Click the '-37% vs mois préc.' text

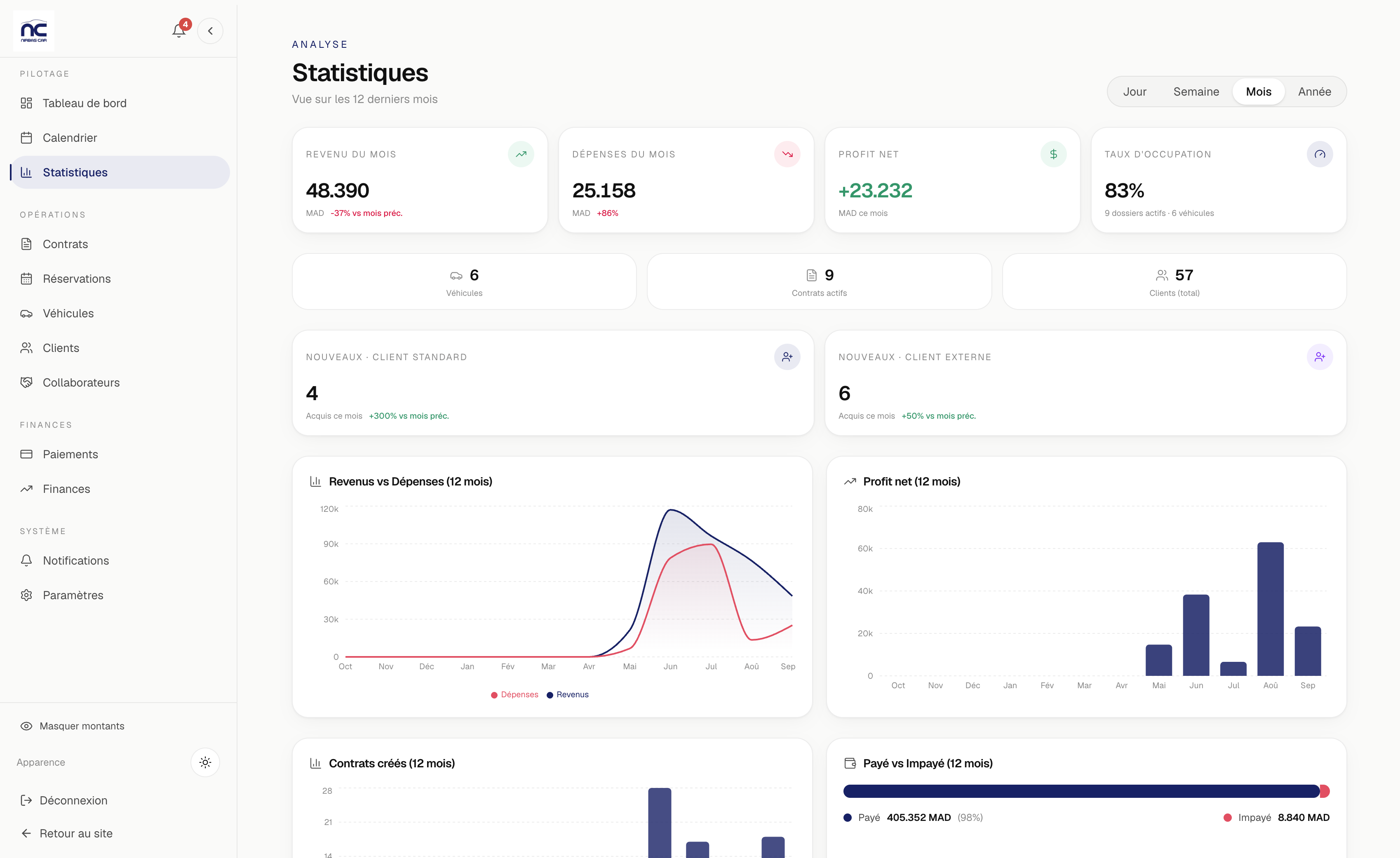(x=366, y=213)
